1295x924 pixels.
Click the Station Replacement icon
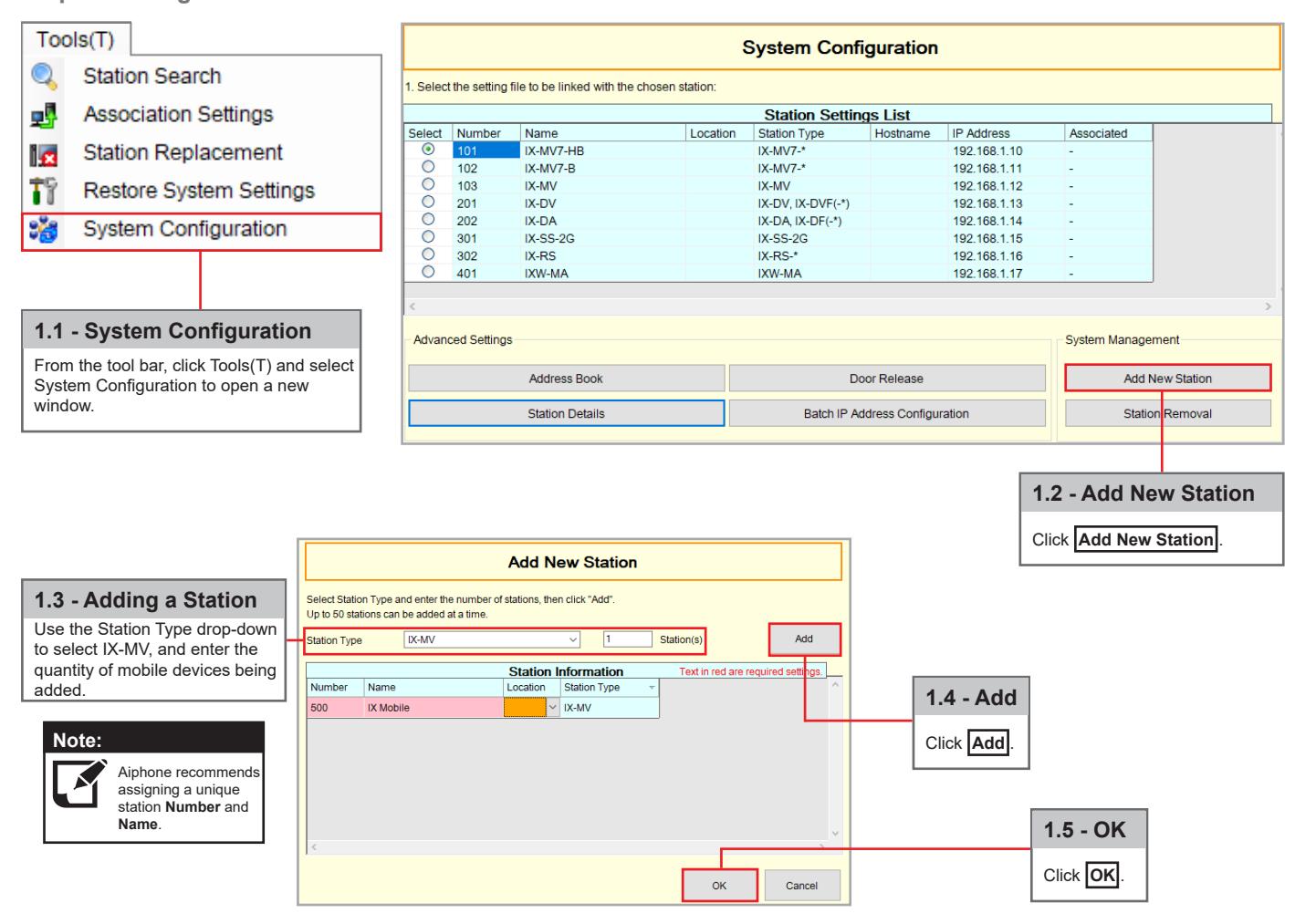pyautogui.click(x=45, y=153)
